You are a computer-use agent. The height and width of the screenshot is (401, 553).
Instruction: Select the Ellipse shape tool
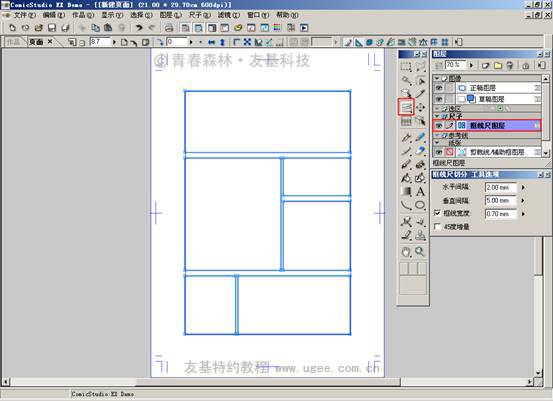[420, 205]
